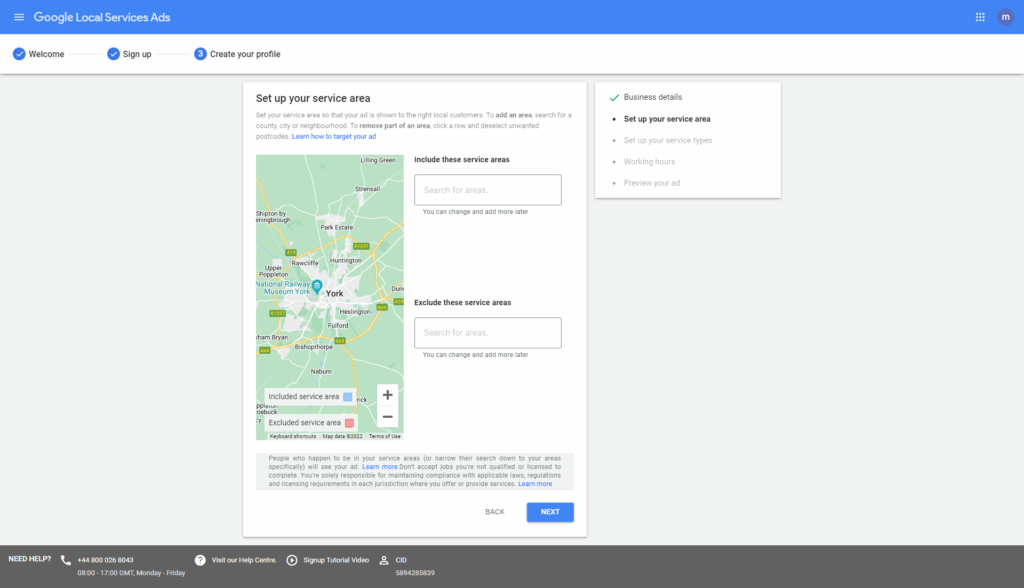Click the red excluded service area swatch
This screenshot has height=588, width=1024.
tap(349, 423)
